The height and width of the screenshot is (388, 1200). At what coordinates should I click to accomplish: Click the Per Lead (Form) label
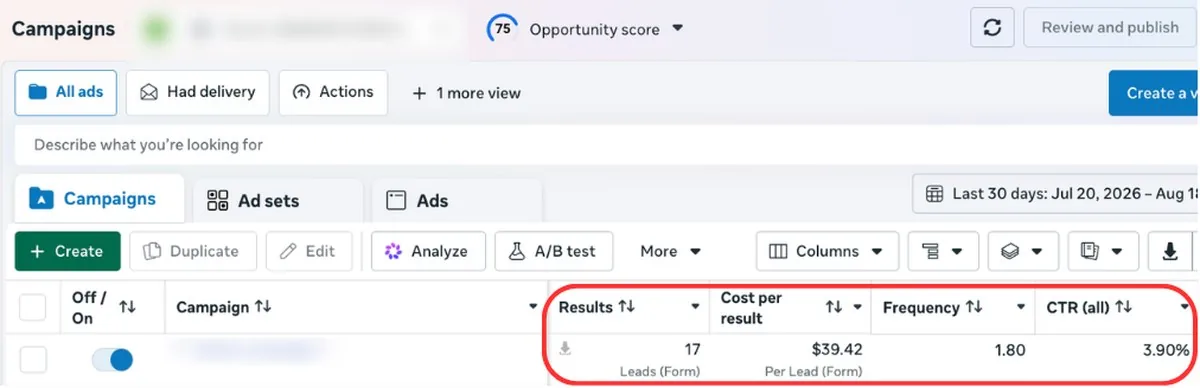point(814,373)
